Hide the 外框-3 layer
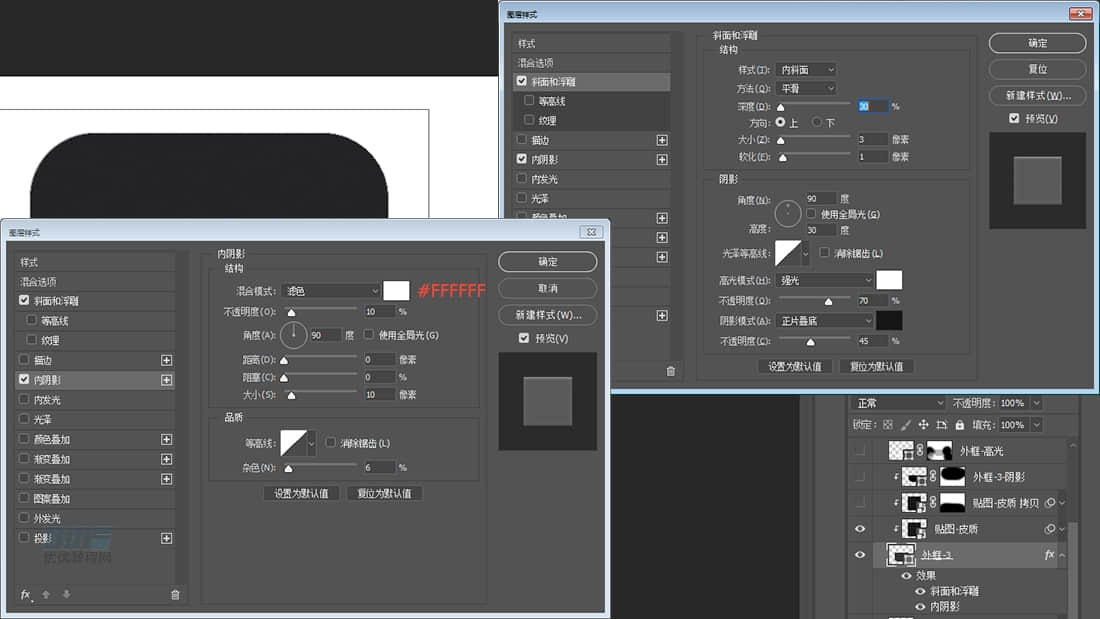 pos(860,555)
